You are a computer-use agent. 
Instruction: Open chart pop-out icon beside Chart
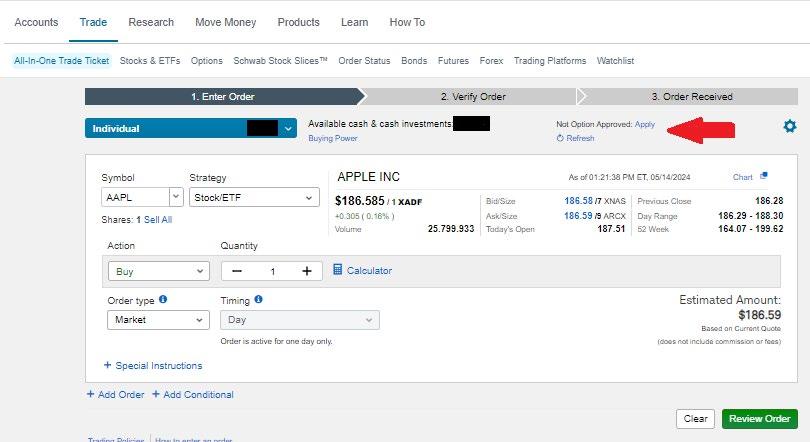764,176
